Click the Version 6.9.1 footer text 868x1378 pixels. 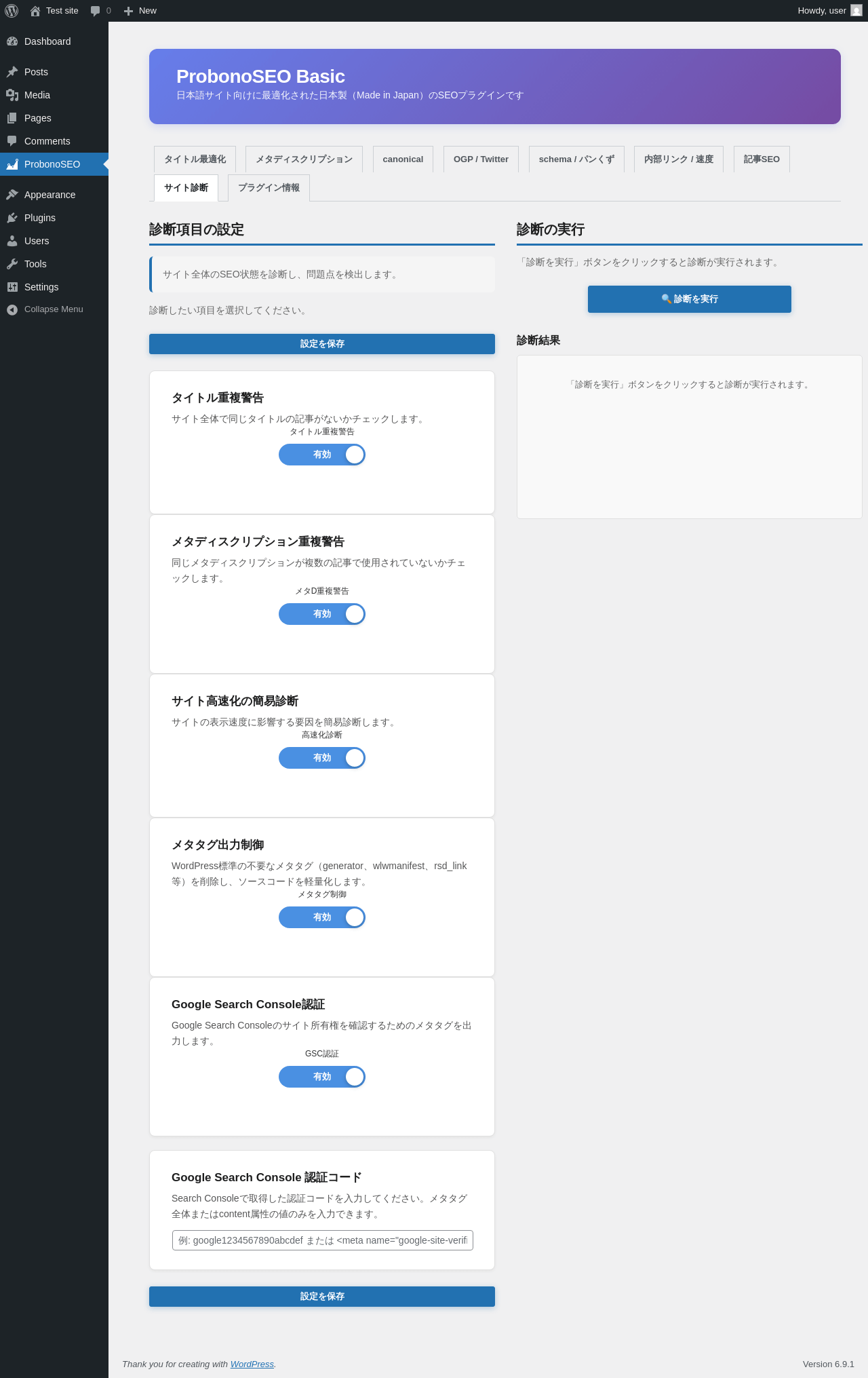point(829,1364)
